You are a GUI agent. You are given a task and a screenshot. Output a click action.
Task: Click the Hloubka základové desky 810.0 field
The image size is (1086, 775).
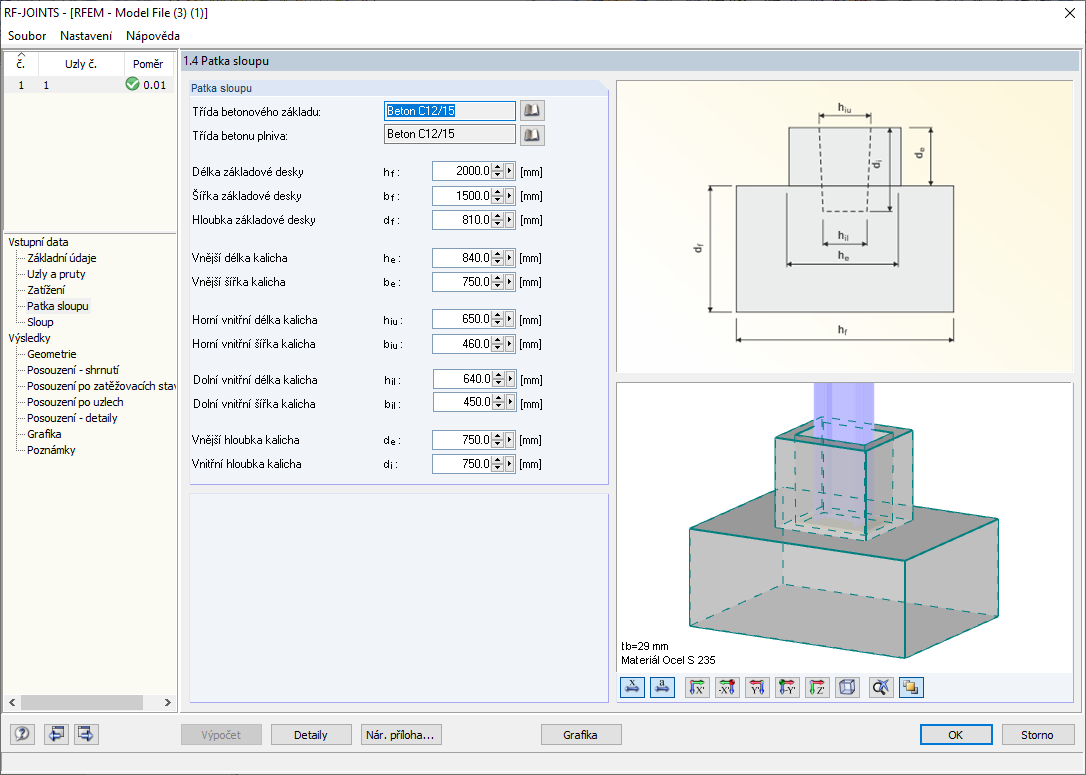pos(462,220)
